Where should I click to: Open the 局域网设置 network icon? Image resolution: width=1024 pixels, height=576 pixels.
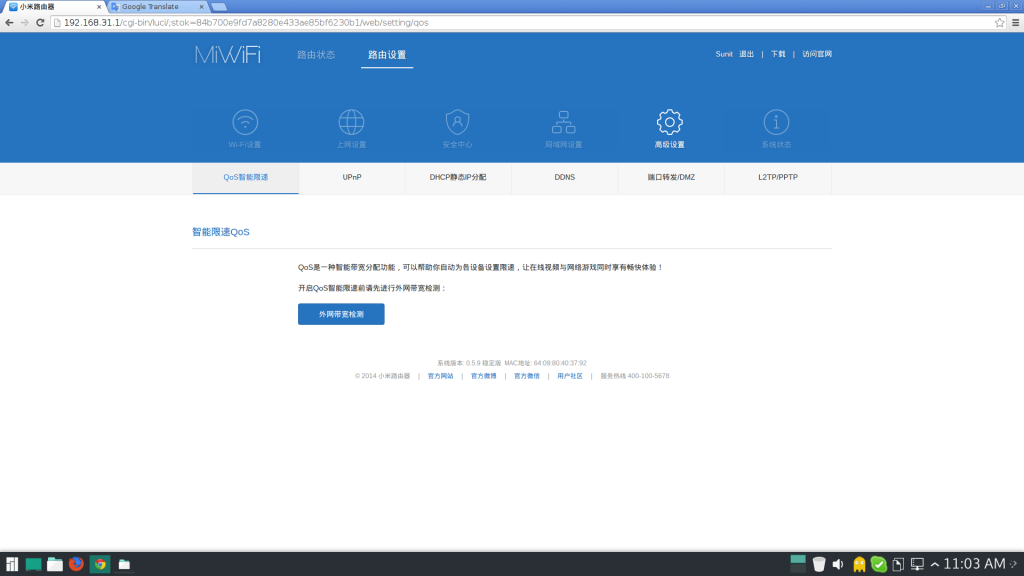click(x=563, y=123)
